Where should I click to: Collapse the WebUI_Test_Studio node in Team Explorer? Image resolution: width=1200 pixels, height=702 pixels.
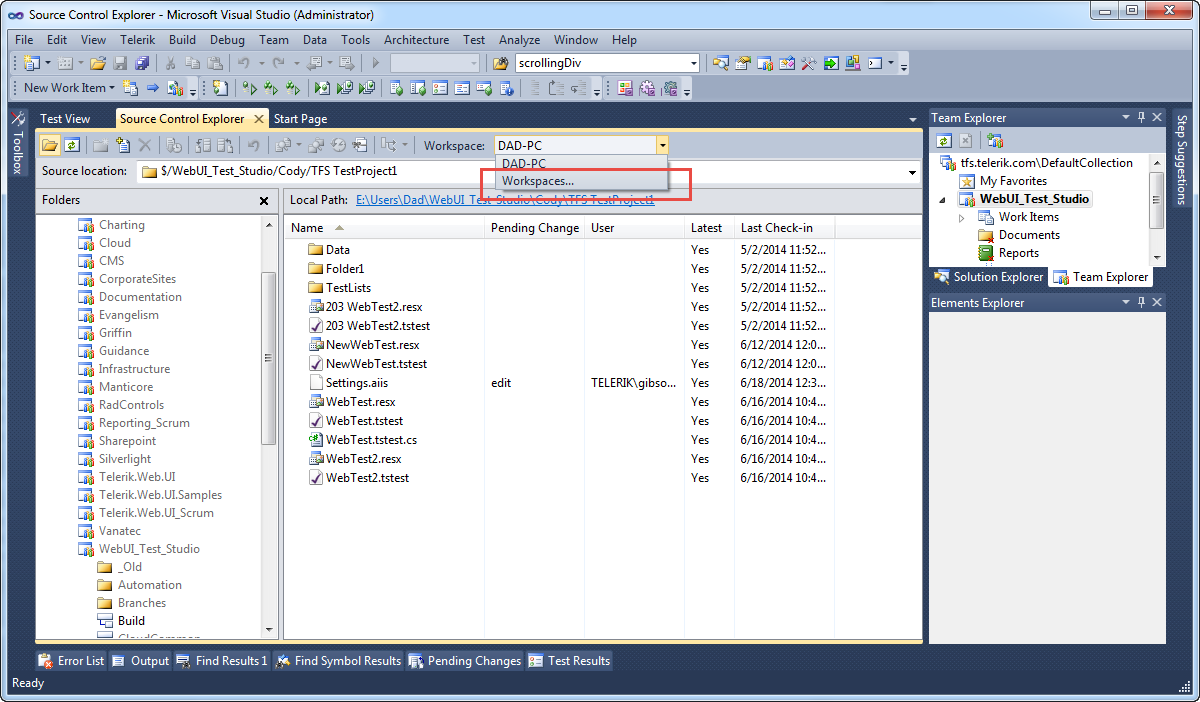click(942, 199)
